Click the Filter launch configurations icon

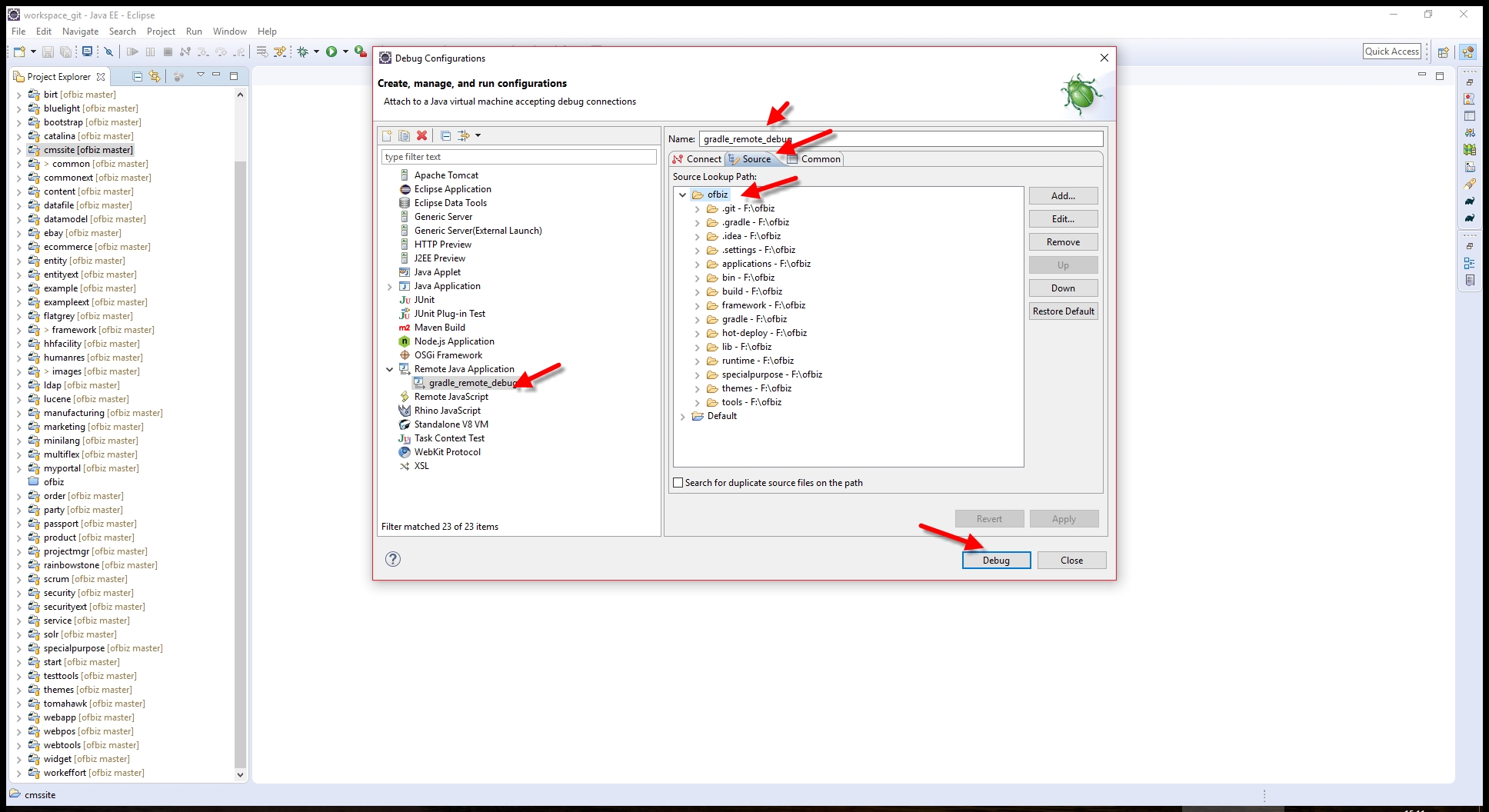(464, 135)
